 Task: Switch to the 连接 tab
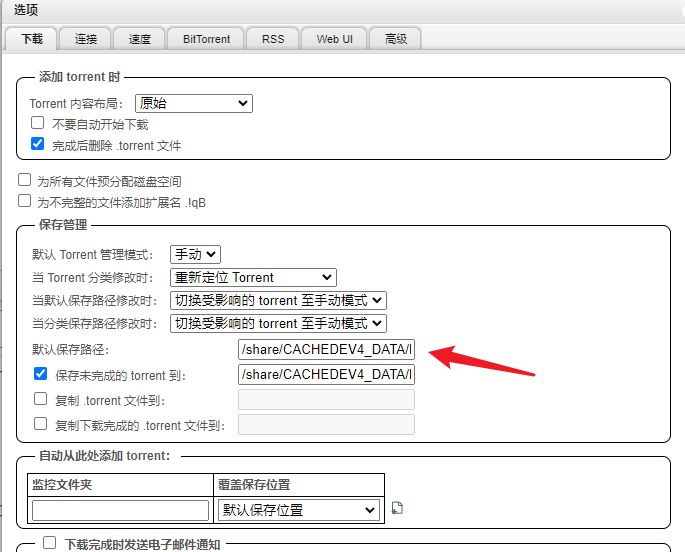tap(85, 39)
